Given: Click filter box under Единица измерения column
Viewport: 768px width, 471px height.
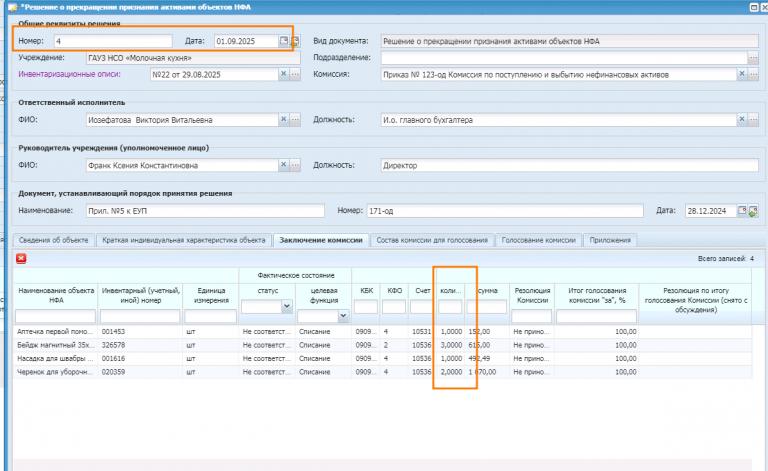Looking at the screenshot, I should pos(211,316).
